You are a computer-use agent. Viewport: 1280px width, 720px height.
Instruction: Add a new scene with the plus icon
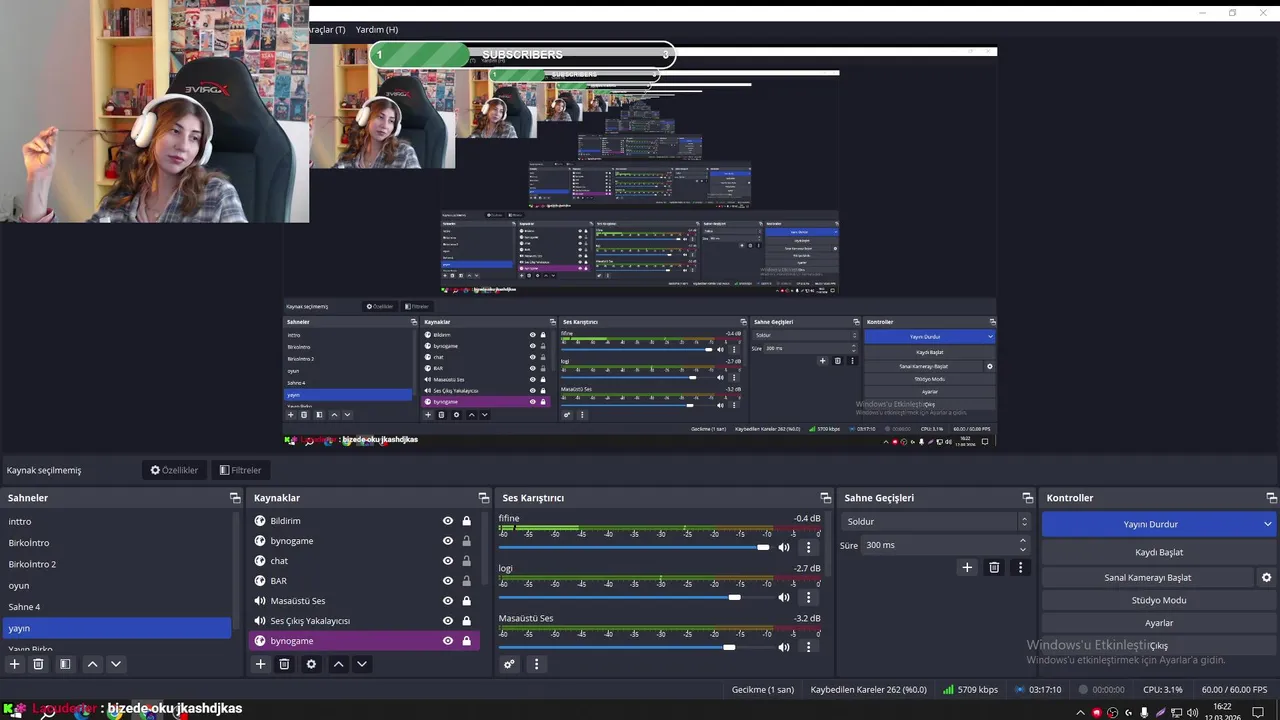coord(14,664)
